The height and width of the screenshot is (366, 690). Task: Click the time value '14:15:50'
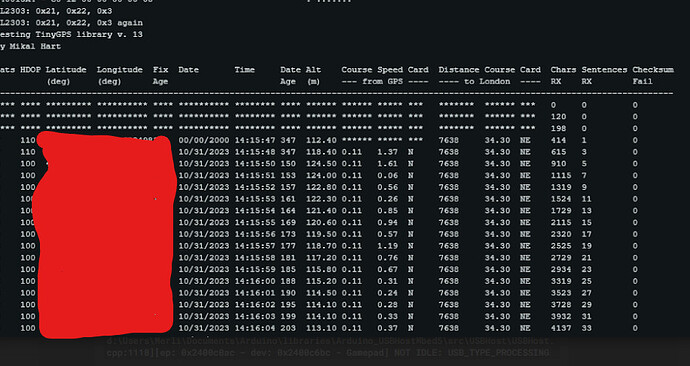(255, 164)
